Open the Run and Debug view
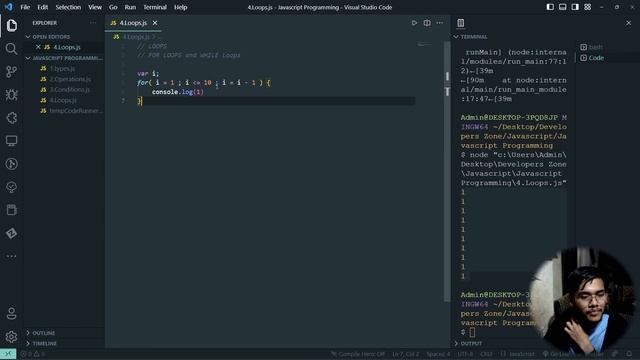 pyautogui.click(x=11, y=95)
